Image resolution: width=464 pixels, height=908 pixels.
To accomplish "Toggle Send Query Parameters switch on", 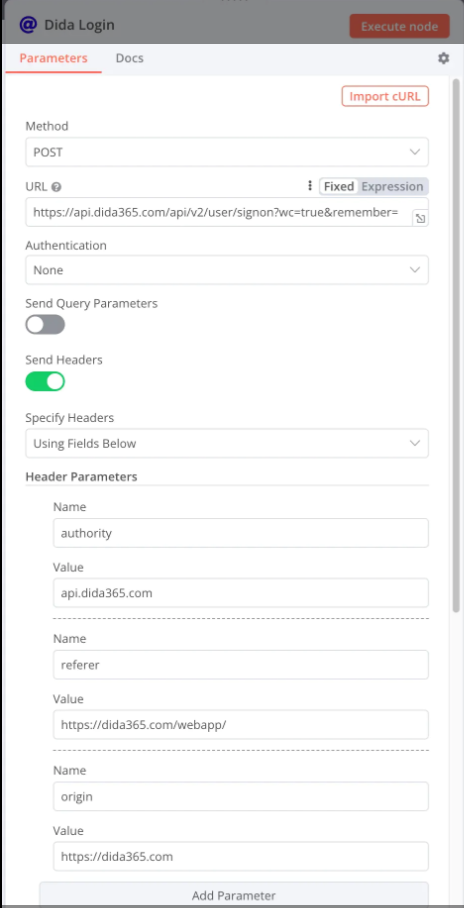I will 45,324.
